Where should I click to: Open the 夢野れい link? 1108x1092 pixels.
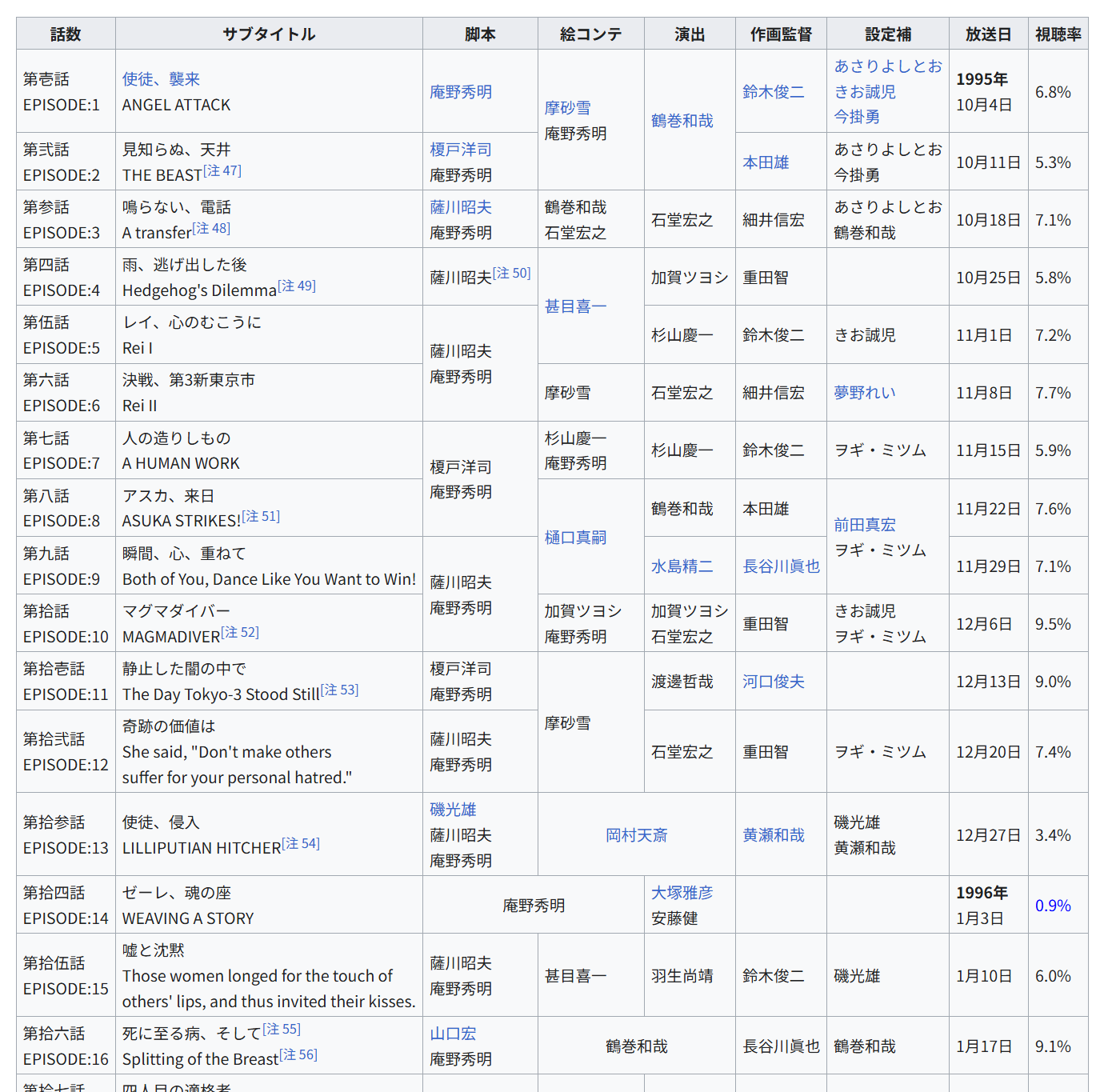[x=864, y=393]
